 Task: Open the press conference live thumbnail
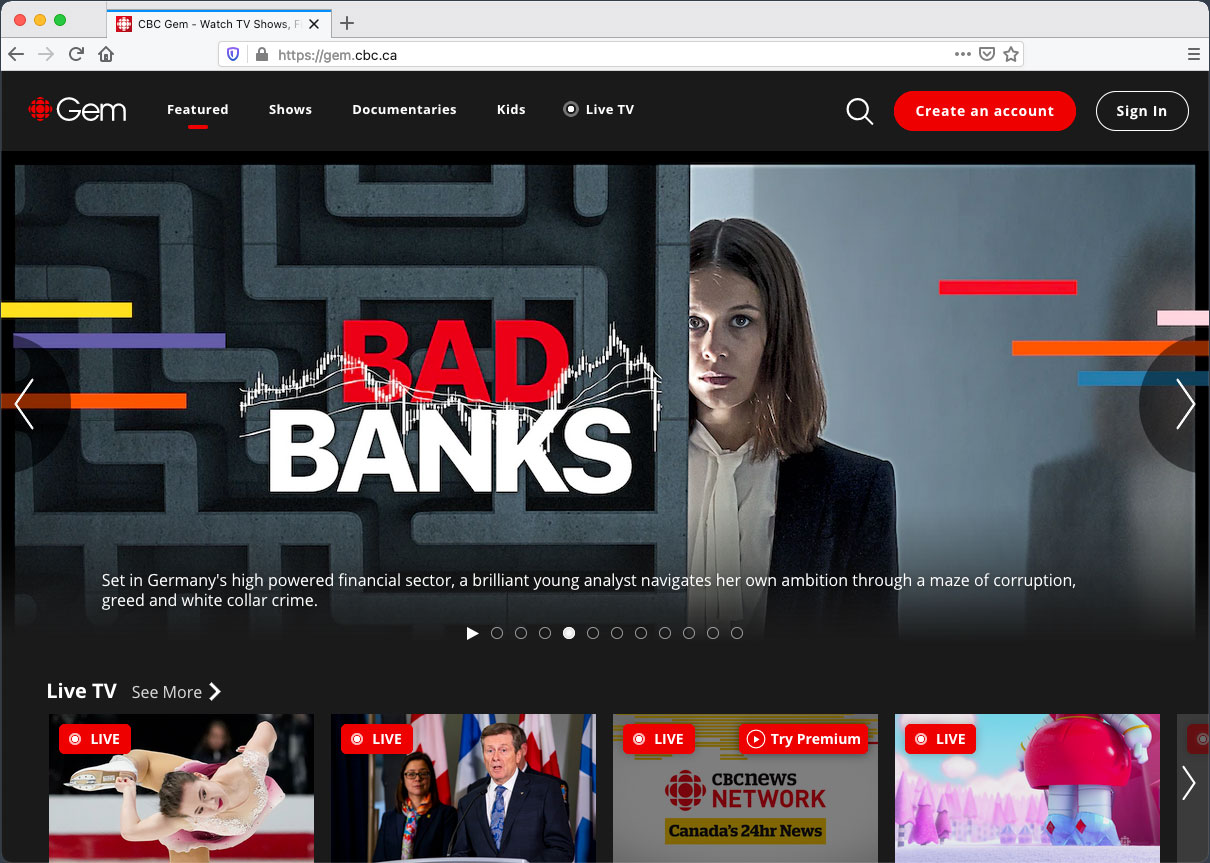(463, 788)
